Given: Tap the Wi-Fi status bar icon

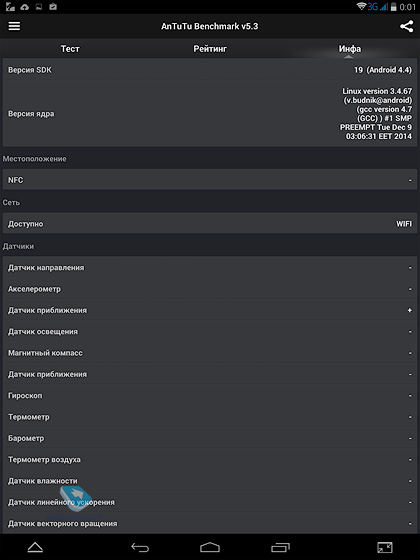Looking at the screenshot, I should pyautogui.click(x=361, y=6).
